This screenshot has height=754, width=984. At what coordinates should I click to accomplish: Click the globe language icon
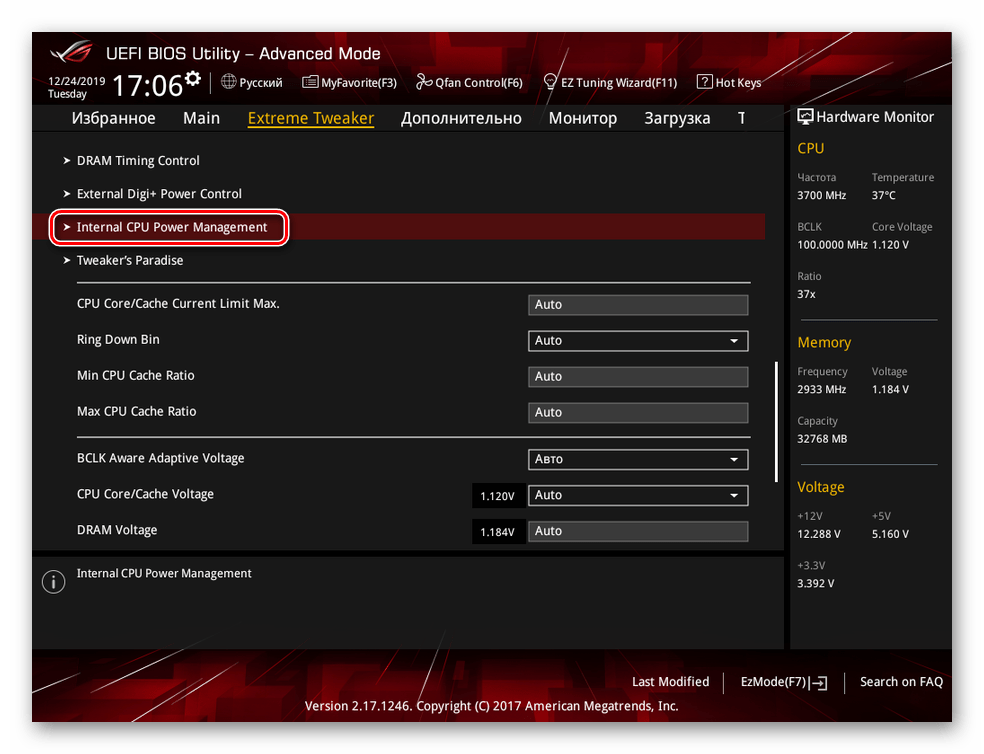point(228,82)
